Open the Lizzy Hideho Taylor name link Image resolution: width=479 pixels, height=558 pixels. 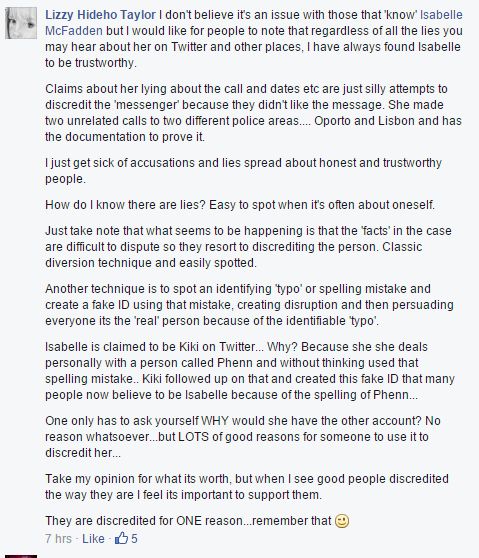100,15
